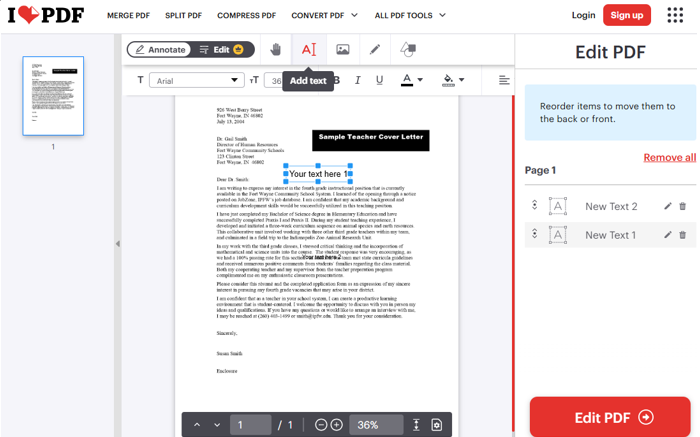The height and width of the screenshot is (437, 700).
Task: Switch to Edit mode
Action: click(221, 50)
